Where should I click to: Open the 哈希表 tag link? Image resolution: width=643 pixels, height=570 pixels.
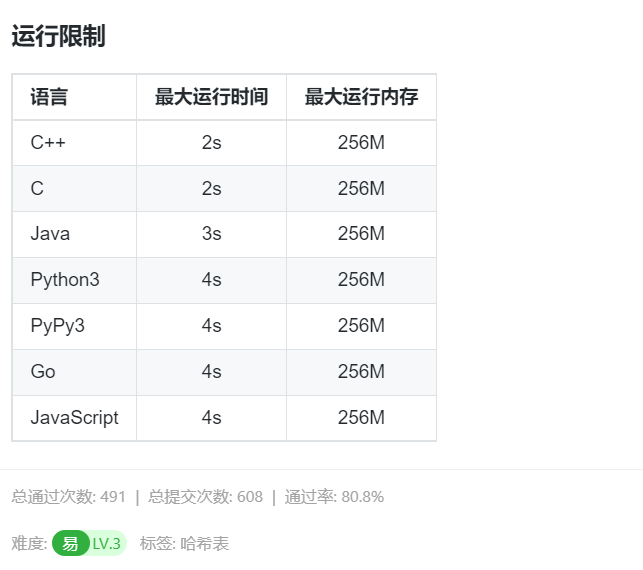click(x=204, y=544)
